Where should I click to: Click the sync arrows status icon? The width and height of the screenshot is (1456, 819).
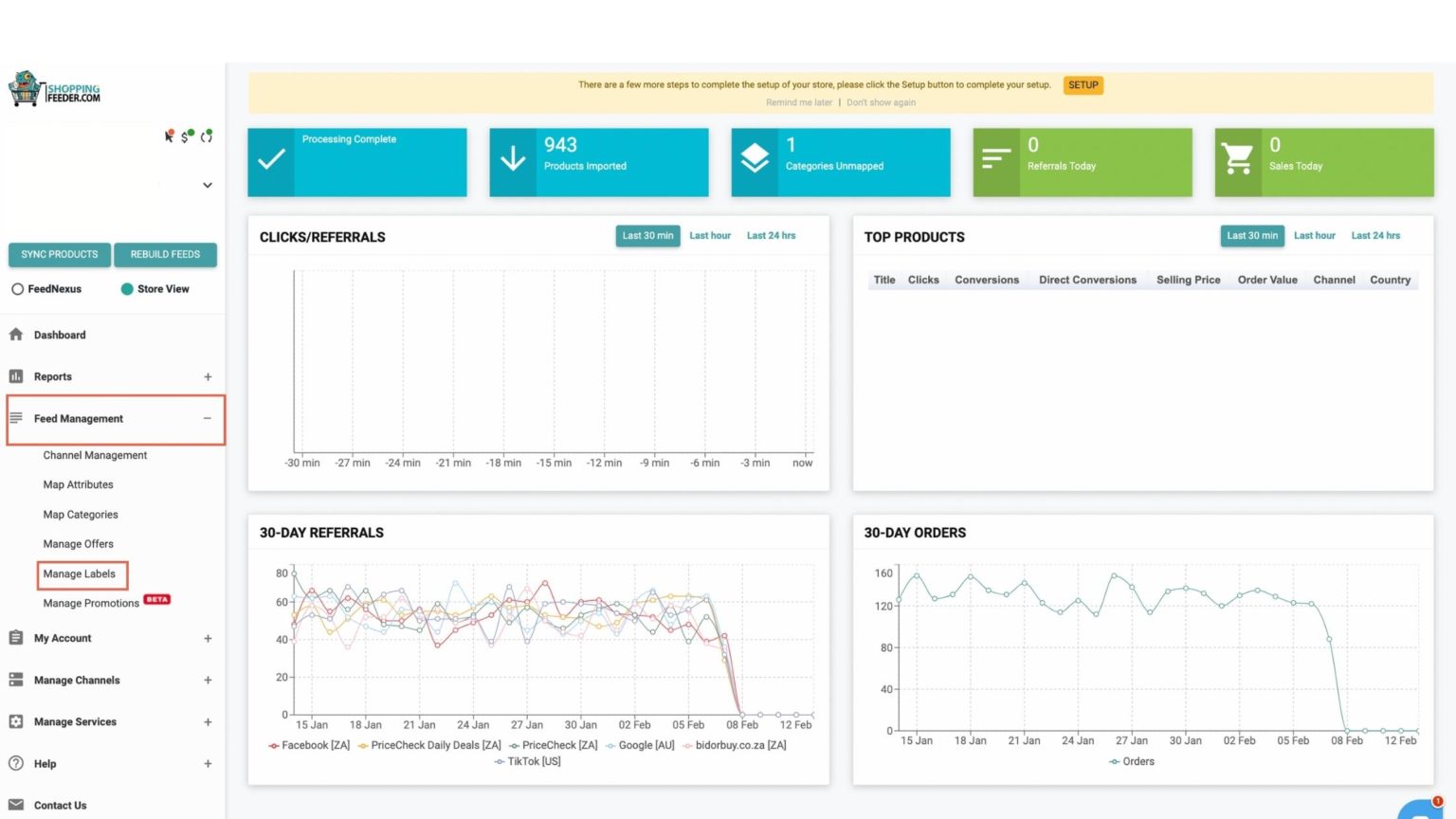[206, 136]
